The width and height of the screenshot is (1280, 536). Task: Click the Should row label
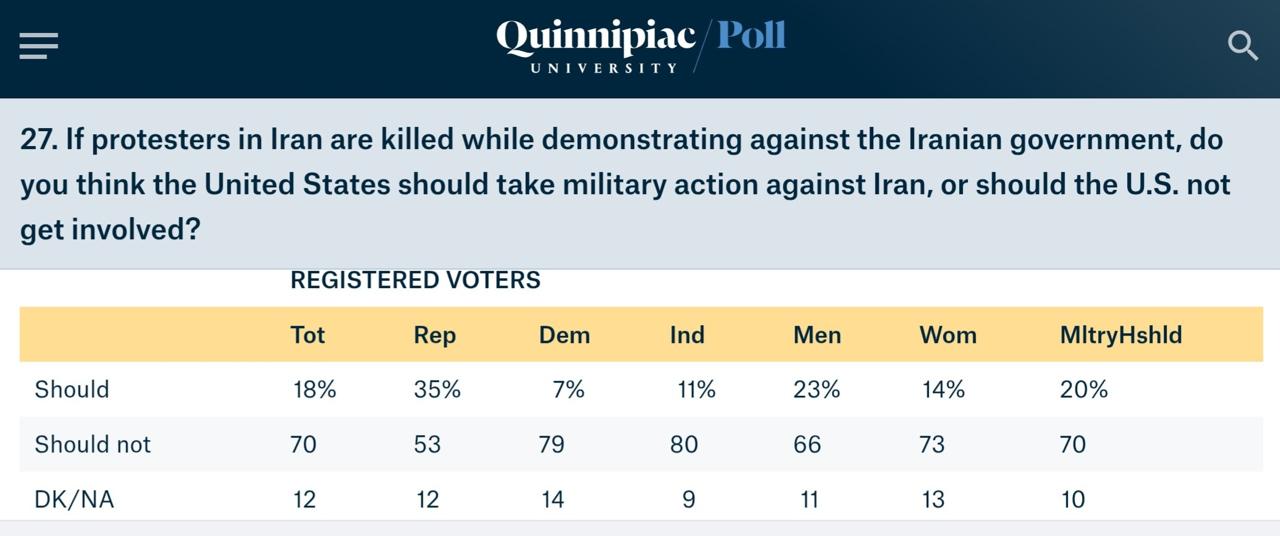(72, 389)
